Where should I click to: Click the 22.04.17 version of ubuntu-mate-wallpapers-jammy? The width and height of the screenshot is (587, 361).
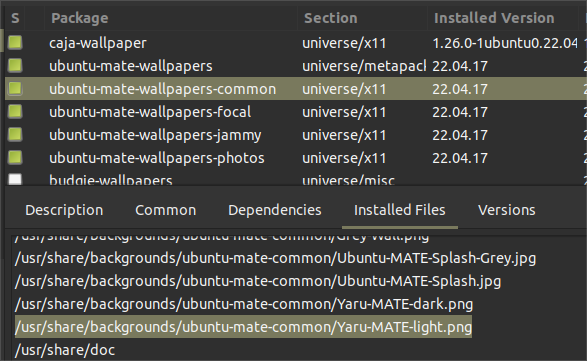click(460, 135)
